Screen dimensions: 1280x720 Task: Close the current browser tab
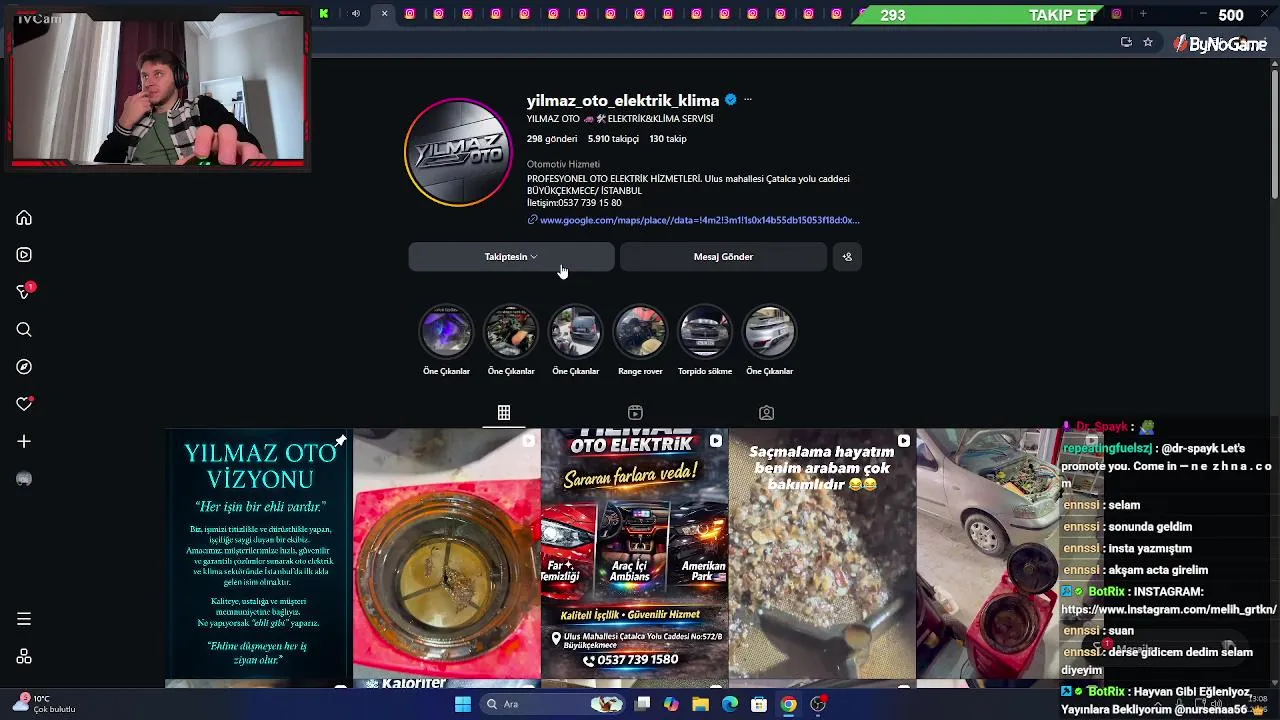tap(384, 14)
